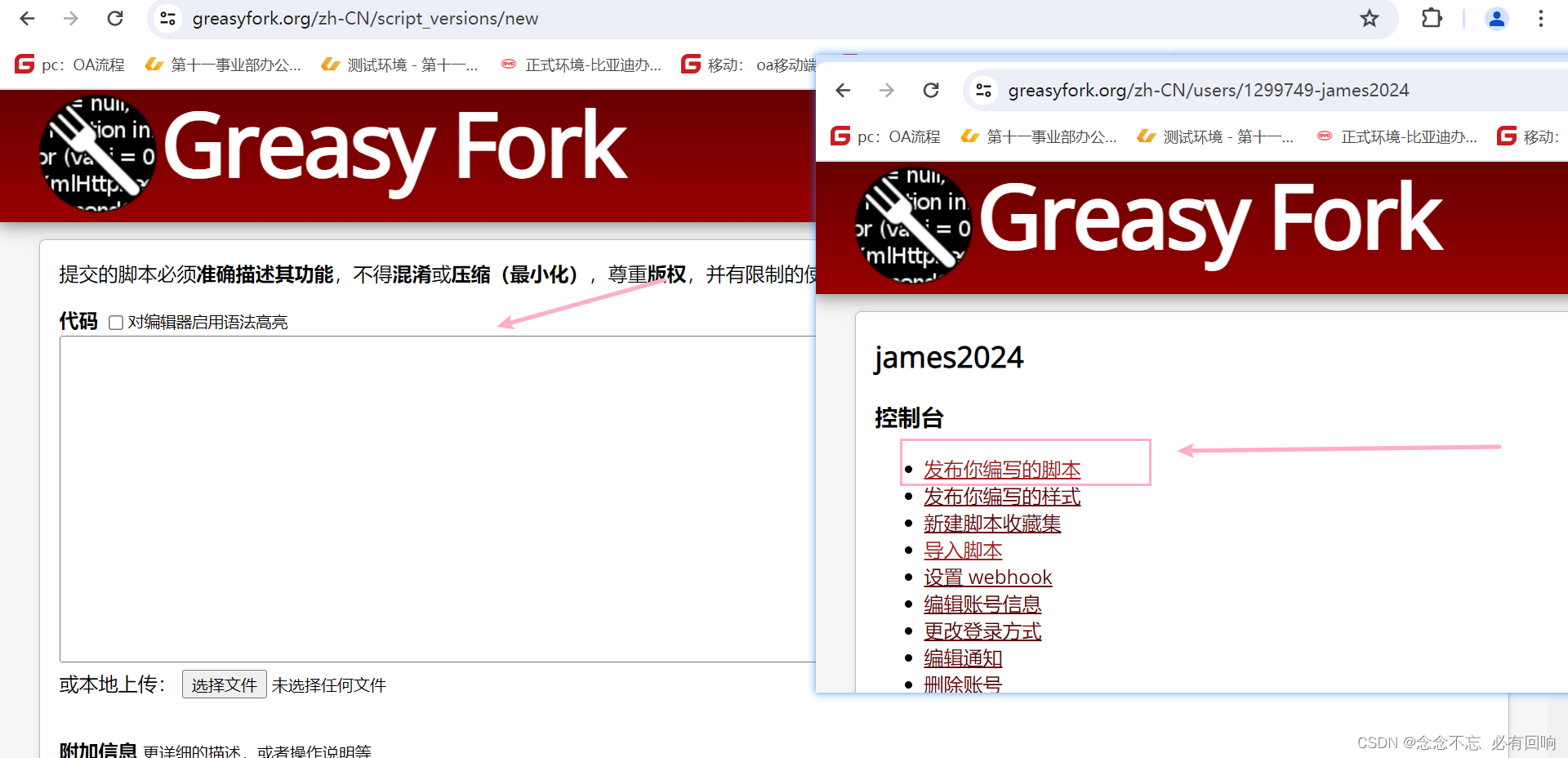Open 更改登录方式 link
Image resolution: width=1568 pixels, height=758 pixels.
982,631
